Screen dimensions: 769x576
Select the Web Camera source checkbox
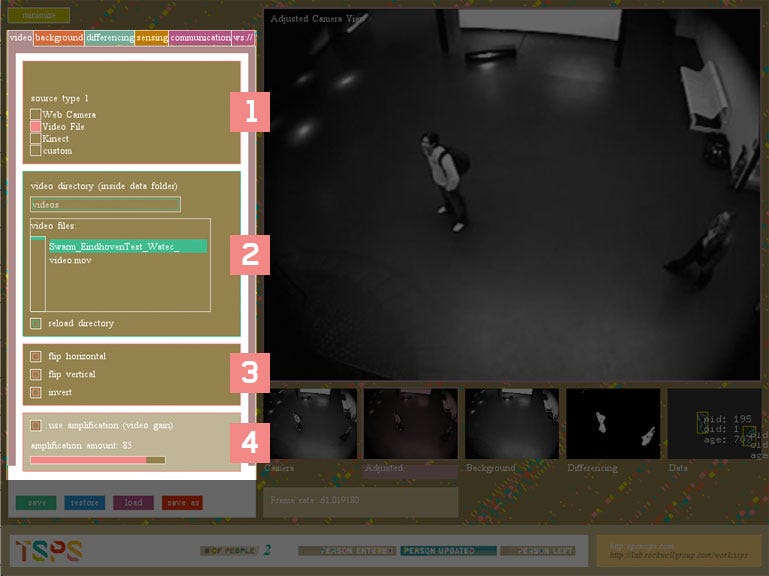pyautogui.click(x=35, y=114)
